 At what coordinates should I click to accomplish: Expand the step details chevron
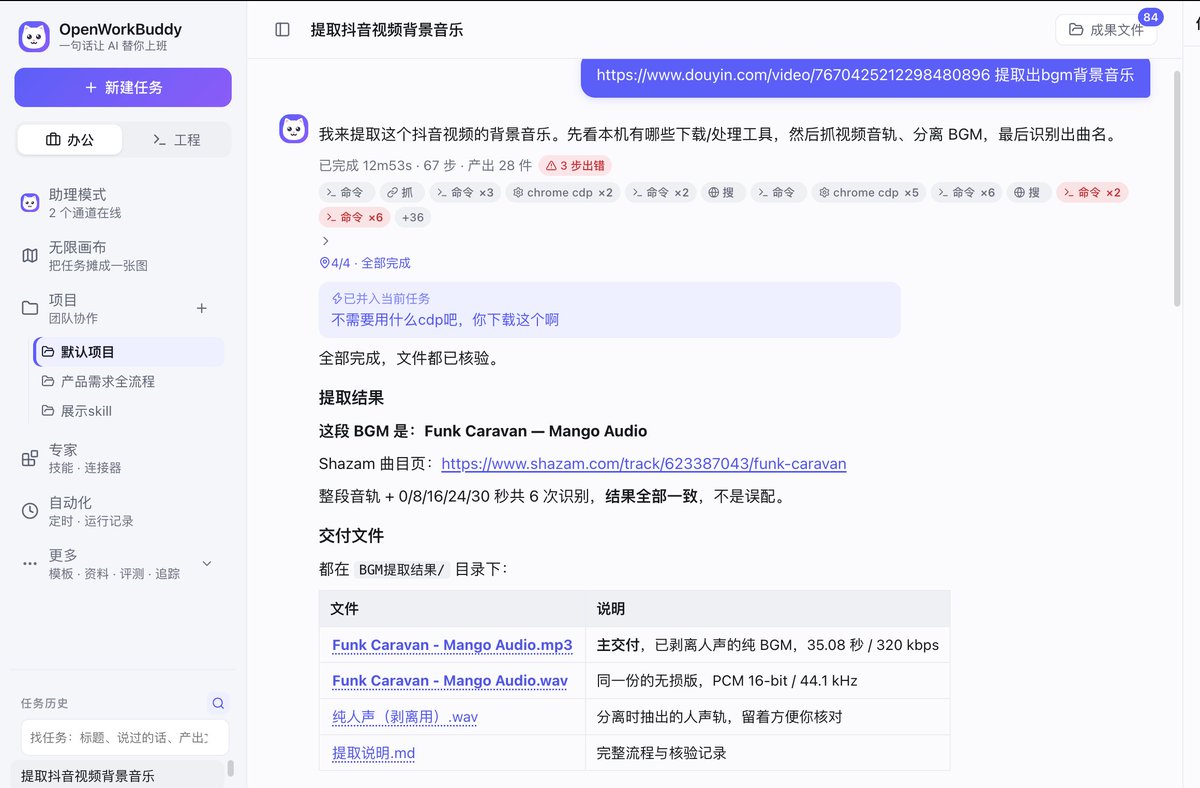(325, 241)
